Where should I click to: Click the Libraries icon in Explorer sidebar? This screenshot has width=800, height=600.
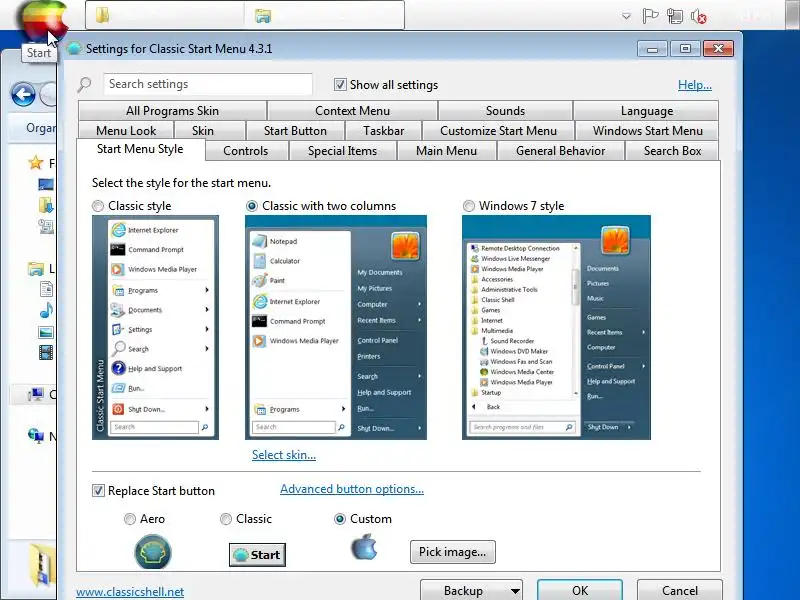point(36,269)
